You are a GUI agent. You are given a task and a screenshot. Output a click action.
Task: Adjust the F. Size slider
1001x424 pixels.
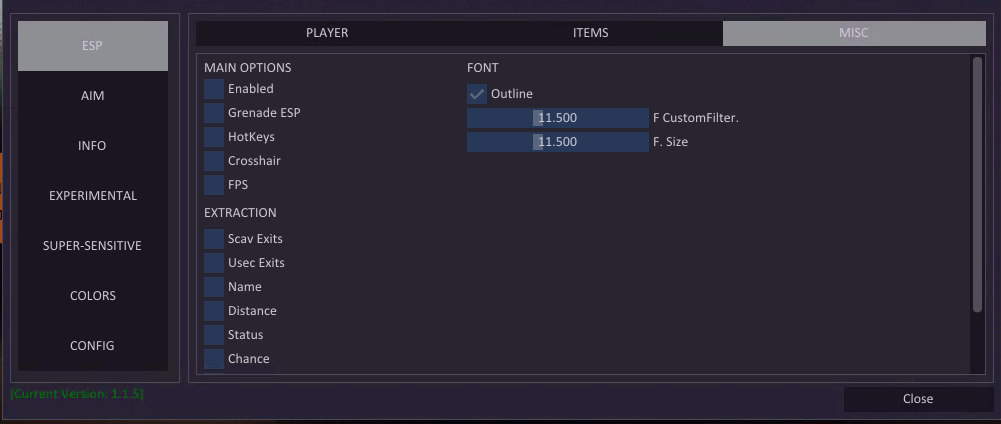click(557, 142)
